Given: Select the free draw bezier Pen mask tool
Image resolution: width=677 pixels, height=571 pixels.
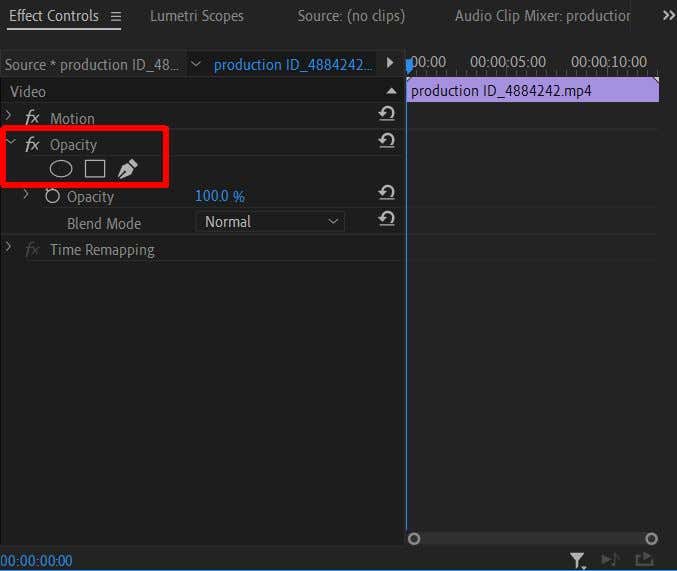Looking at the screenshot, I should click(x=127, y=169).
